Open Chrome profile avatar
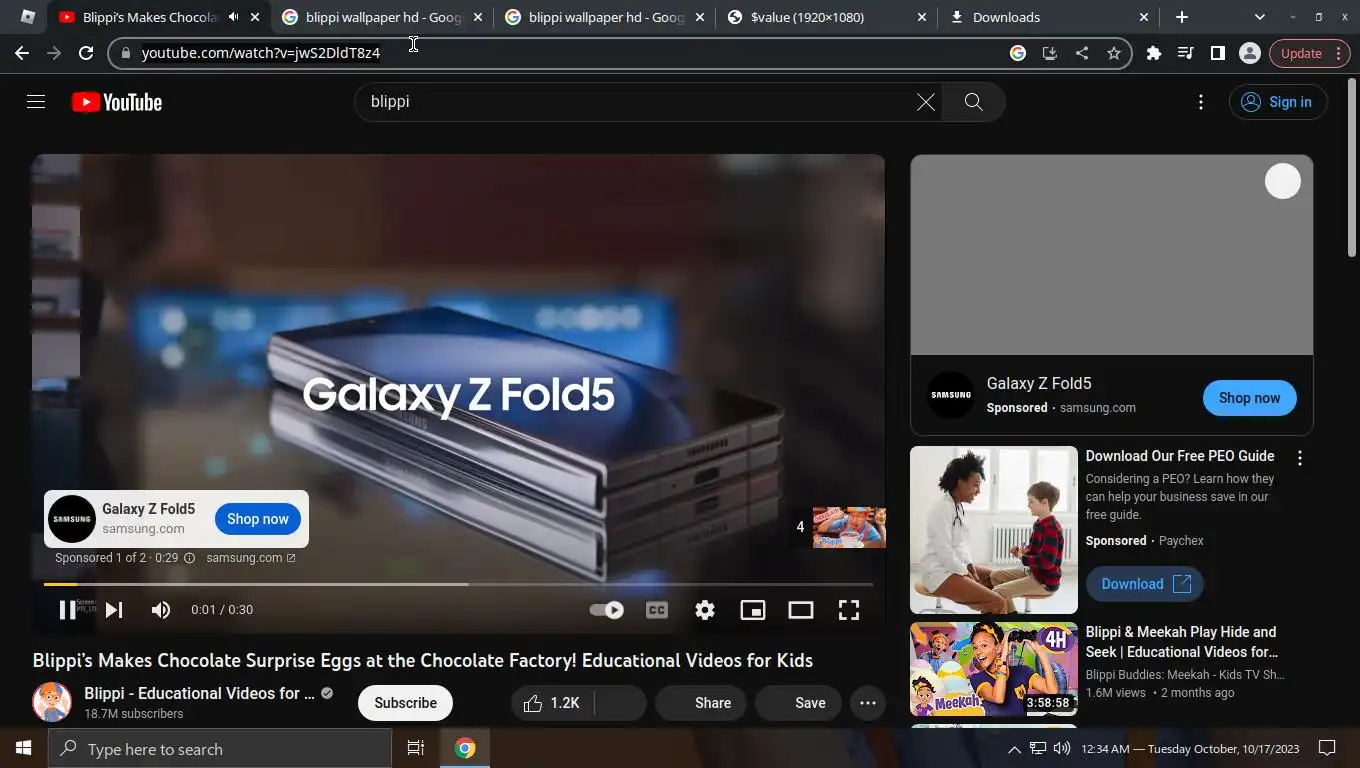The height and width of the screenshot is (768, 1360). (x=1250, y=53)
